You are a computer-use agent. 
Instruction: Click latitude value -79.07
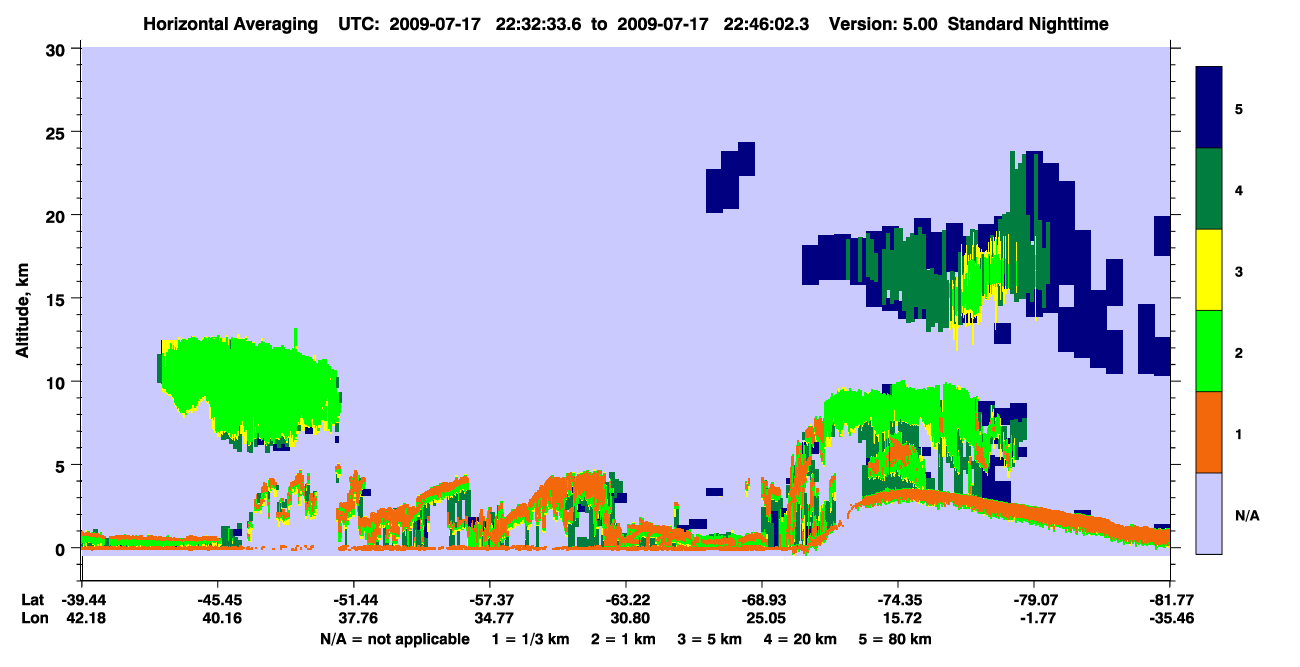pos(1034,600)
